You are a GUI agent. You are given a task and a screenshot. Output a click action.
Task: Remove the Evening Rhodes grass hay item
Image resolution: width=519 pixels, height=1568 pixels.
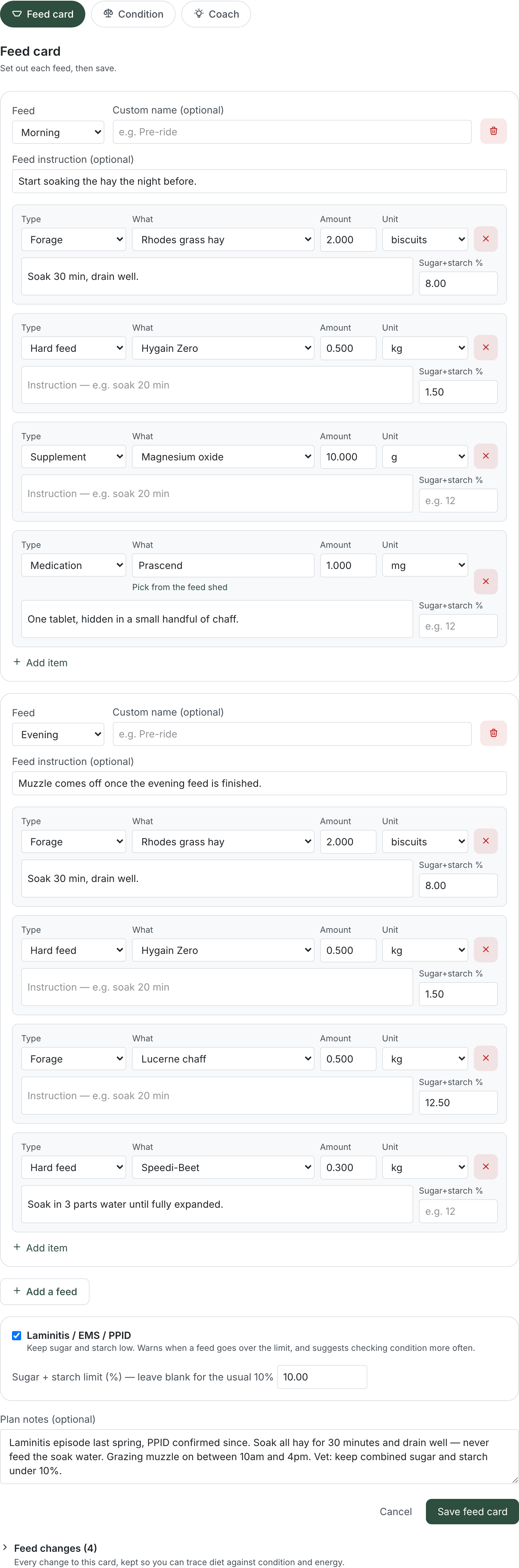(486, 841)
